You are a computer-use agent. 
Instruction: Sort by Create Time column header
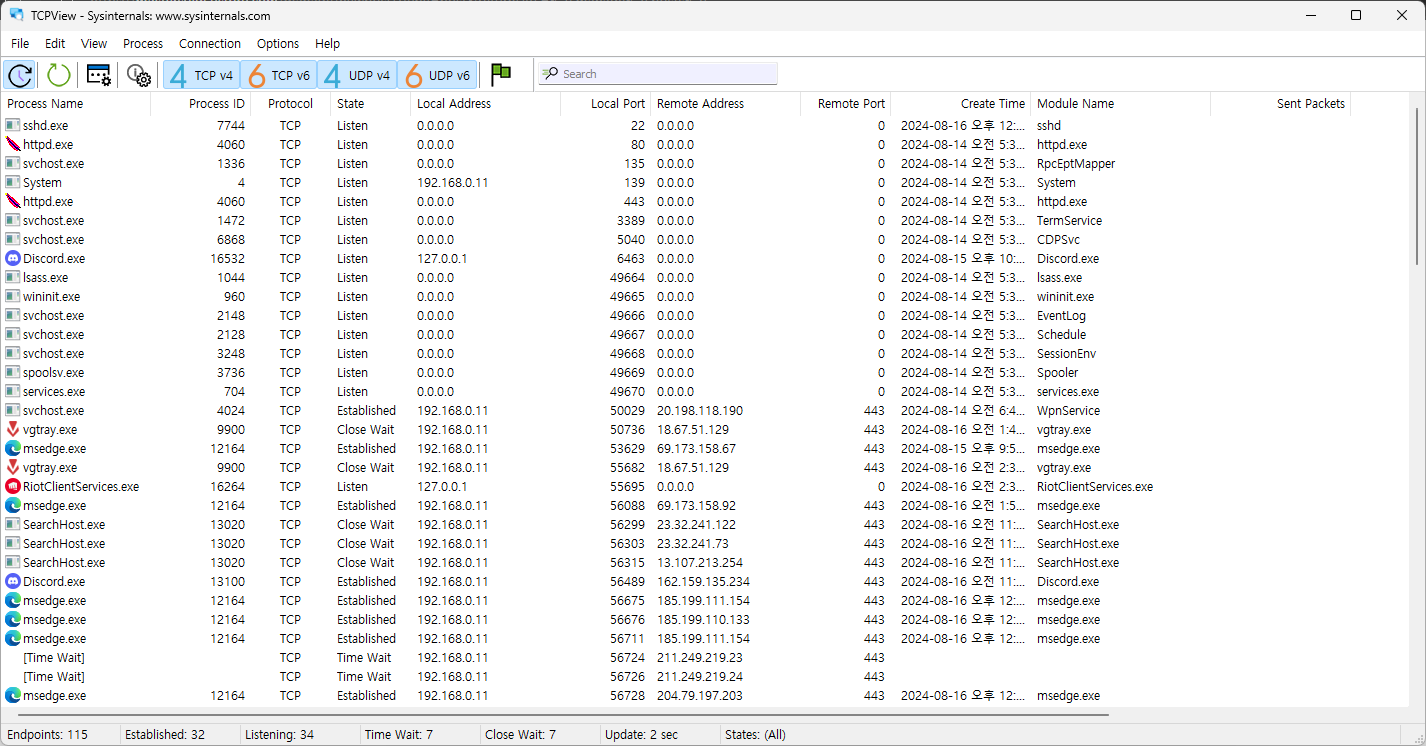pos(961,103)
